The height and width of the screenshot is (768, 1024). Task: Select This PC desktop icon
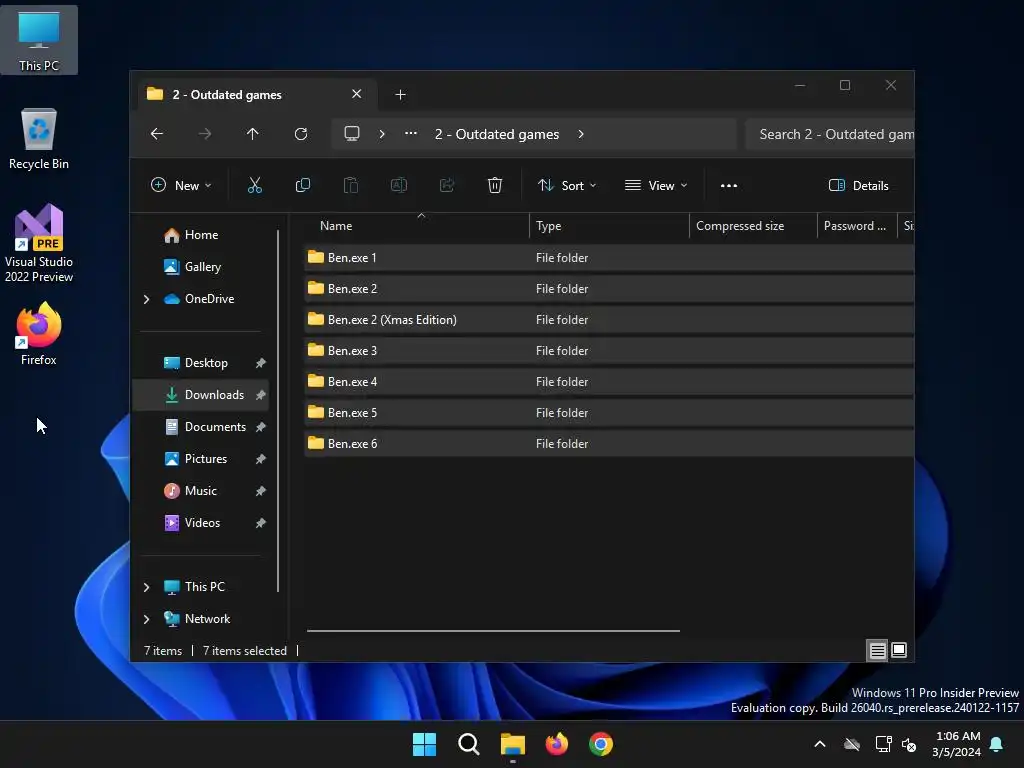point(39,40)
